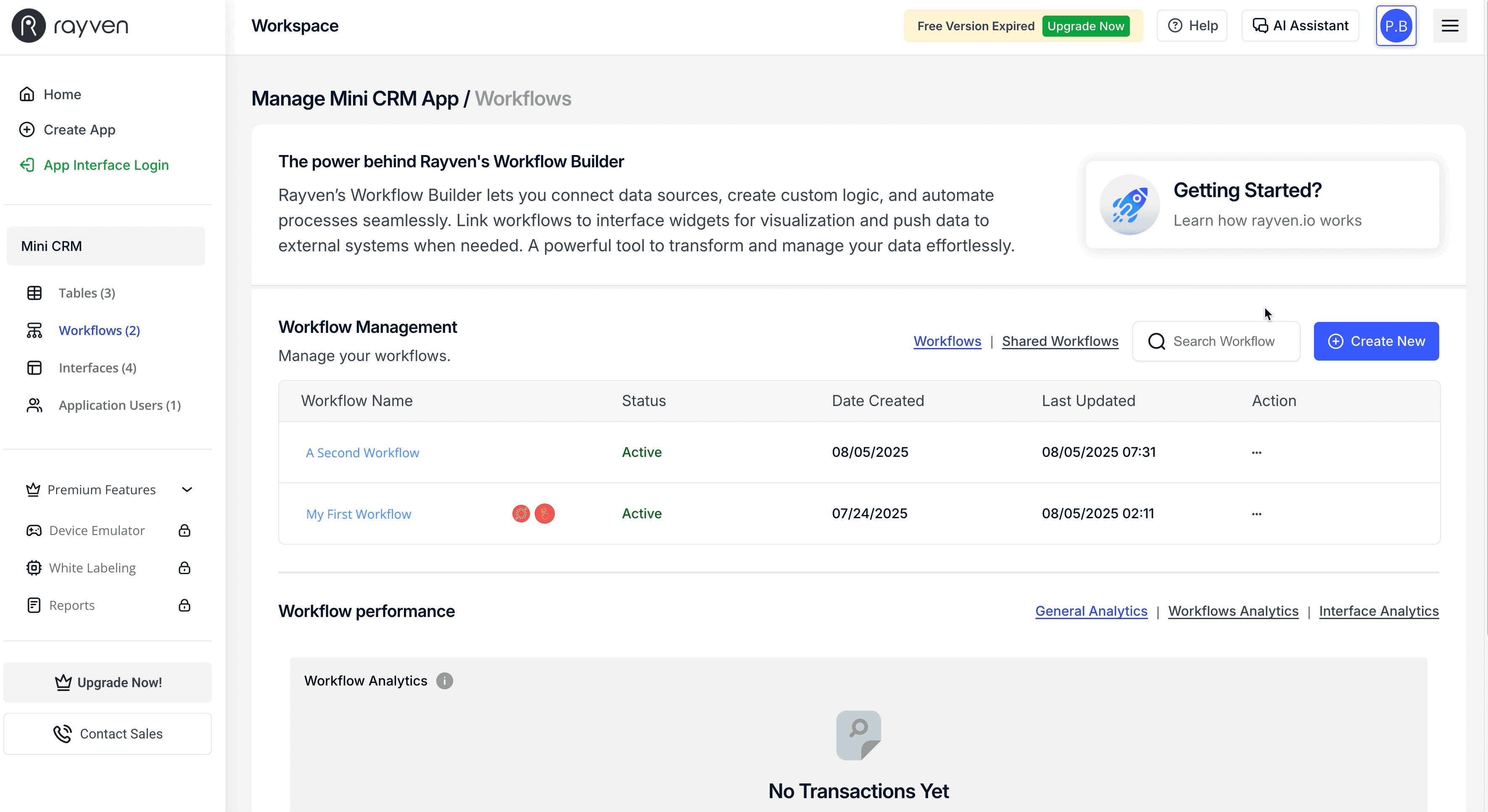
Task: Open the App Interface Login icon
Action: coord(28,165)
